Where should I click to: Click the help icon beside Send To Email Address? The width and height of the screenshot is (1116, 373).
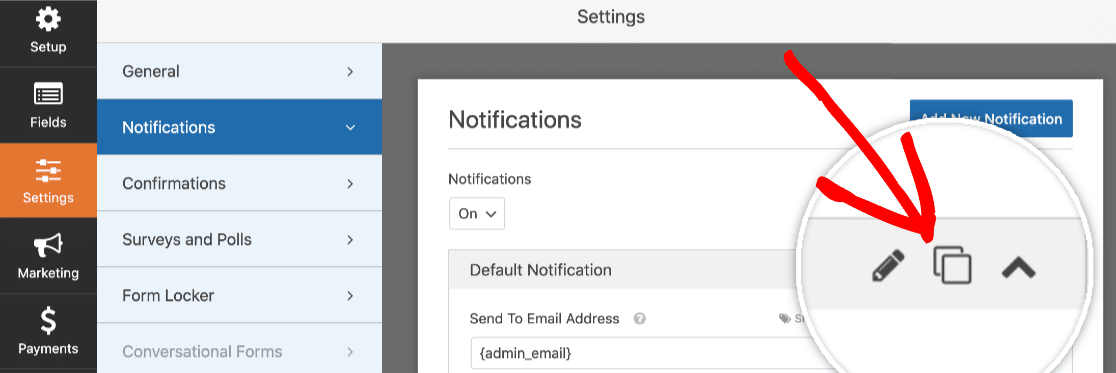tap(639, 319)
